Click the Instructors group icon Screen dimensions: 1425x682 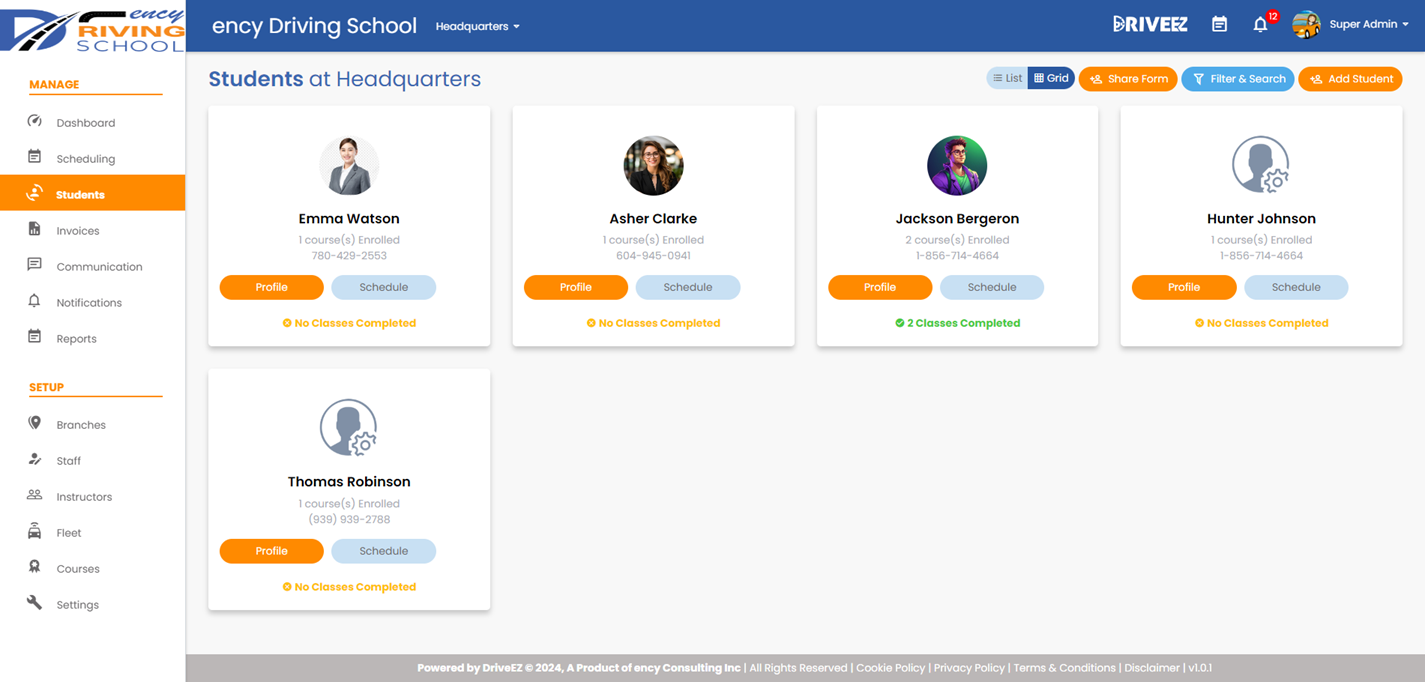(34, 495)
